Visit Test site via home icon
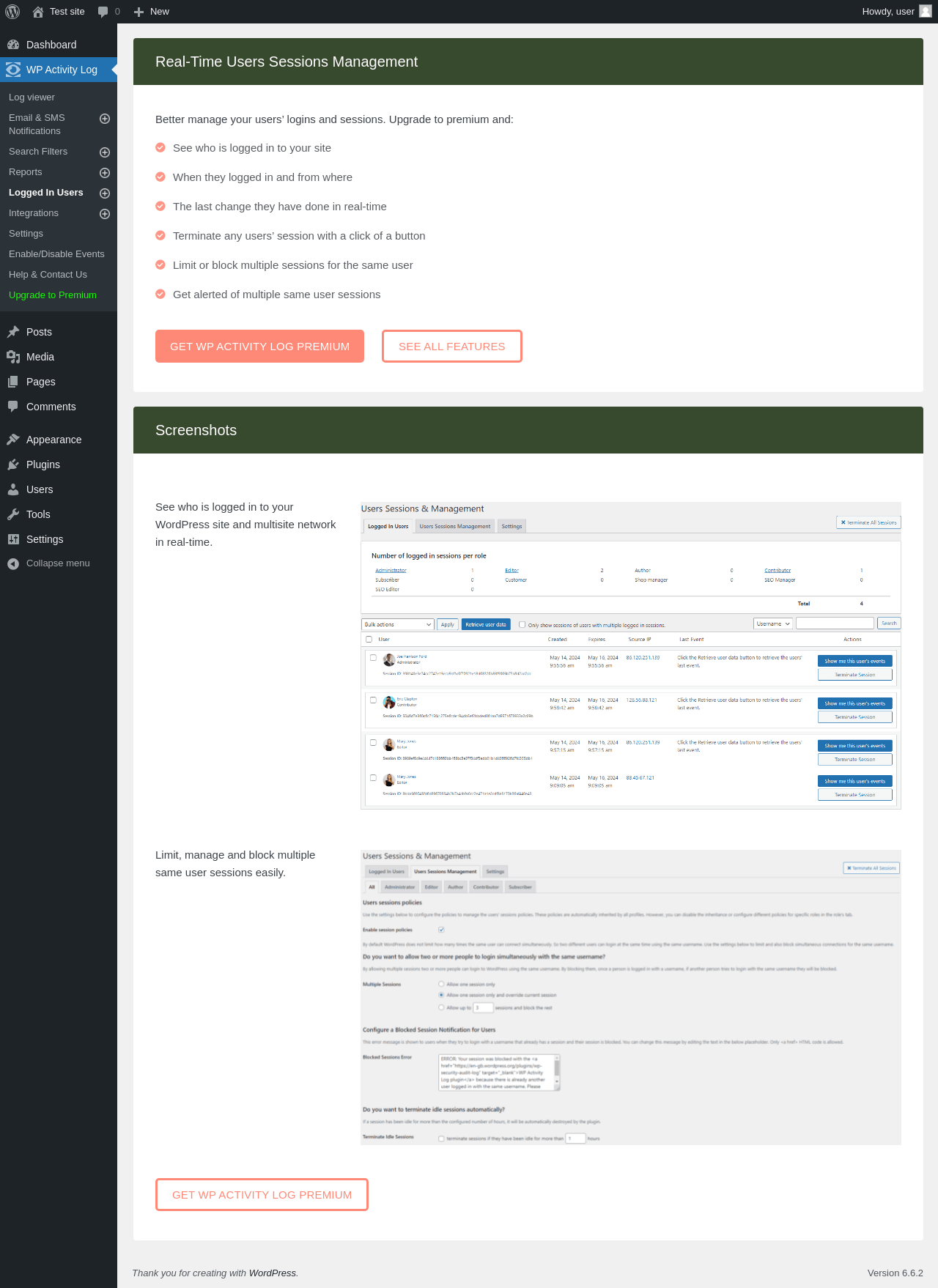This screenshot has height=1288, width=938. click(38, 12)
